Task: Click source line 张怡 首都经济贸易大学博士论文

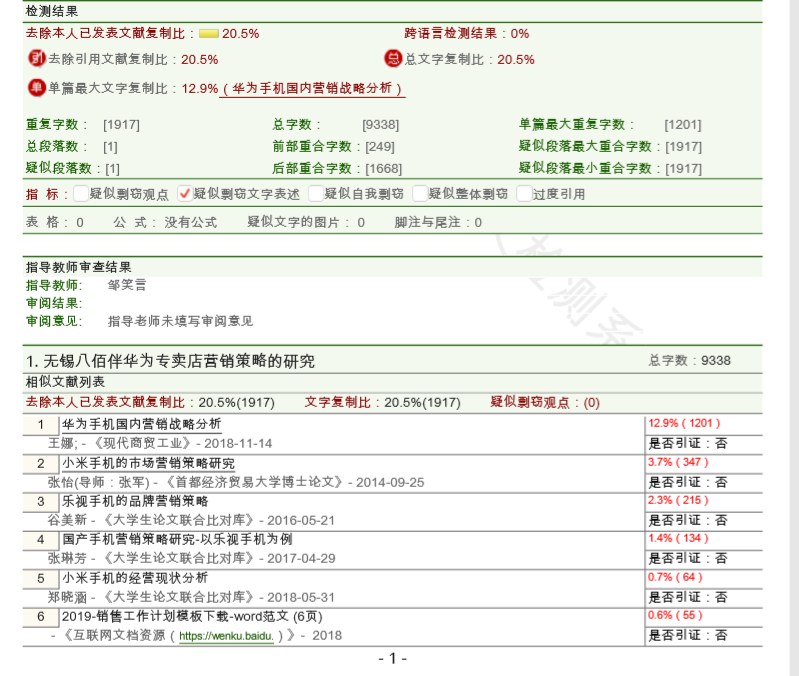Action: (x=236, y=482)
